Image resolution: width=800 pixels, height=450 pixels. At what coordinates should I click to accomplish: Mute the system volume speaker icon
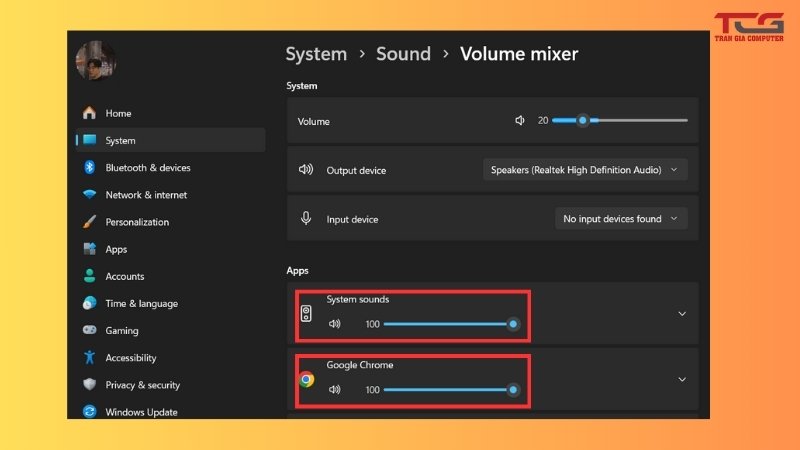[520, 121]
